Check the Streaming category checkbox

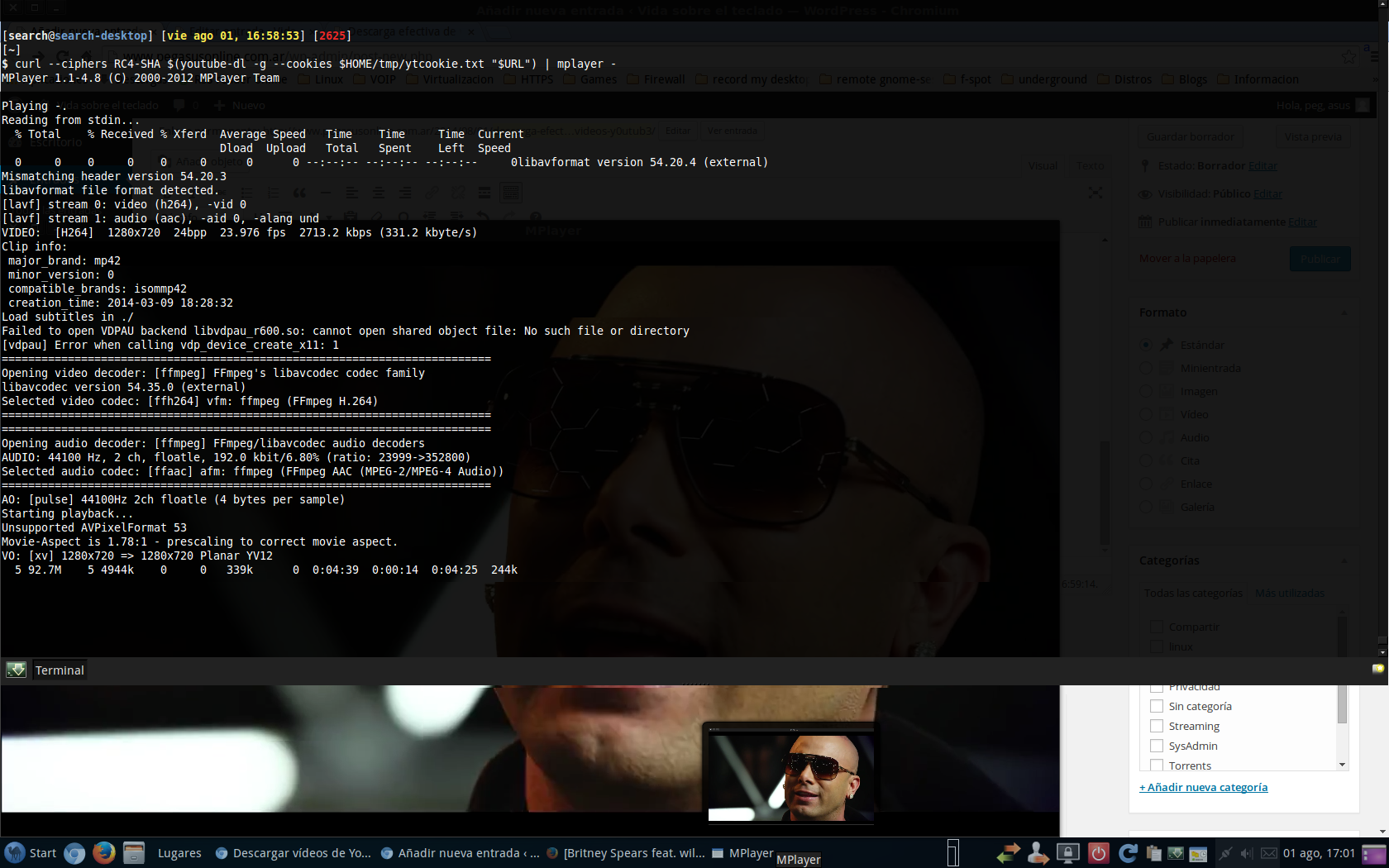pos(1157,726)
